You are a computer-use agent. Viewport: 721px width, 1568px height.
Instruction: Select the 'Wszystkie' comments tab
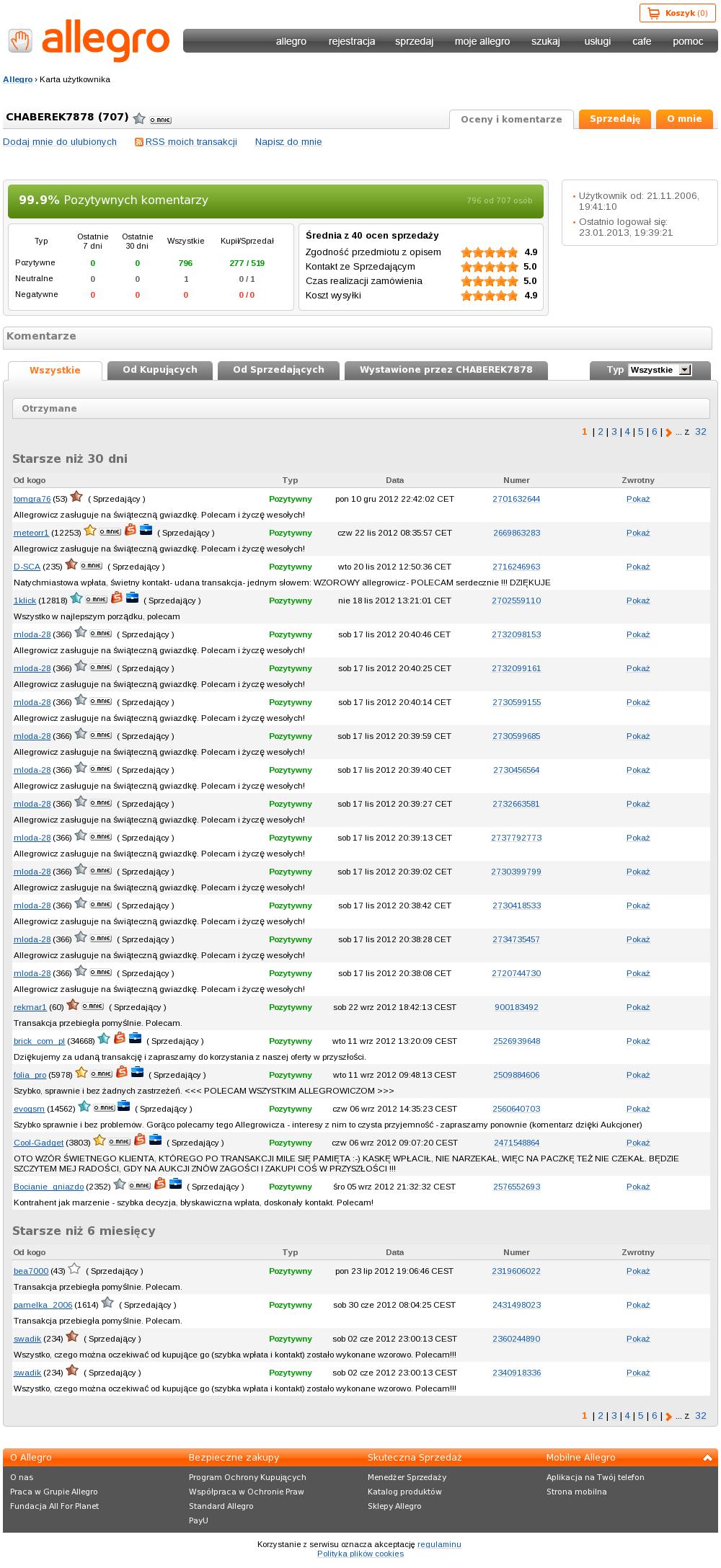pos(55,371)
